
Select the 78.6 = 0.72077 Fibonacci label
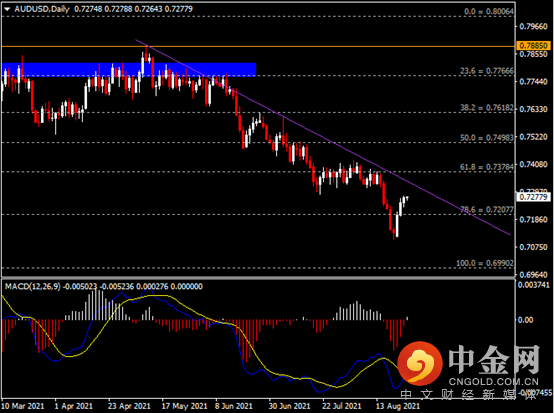(487, 210)
